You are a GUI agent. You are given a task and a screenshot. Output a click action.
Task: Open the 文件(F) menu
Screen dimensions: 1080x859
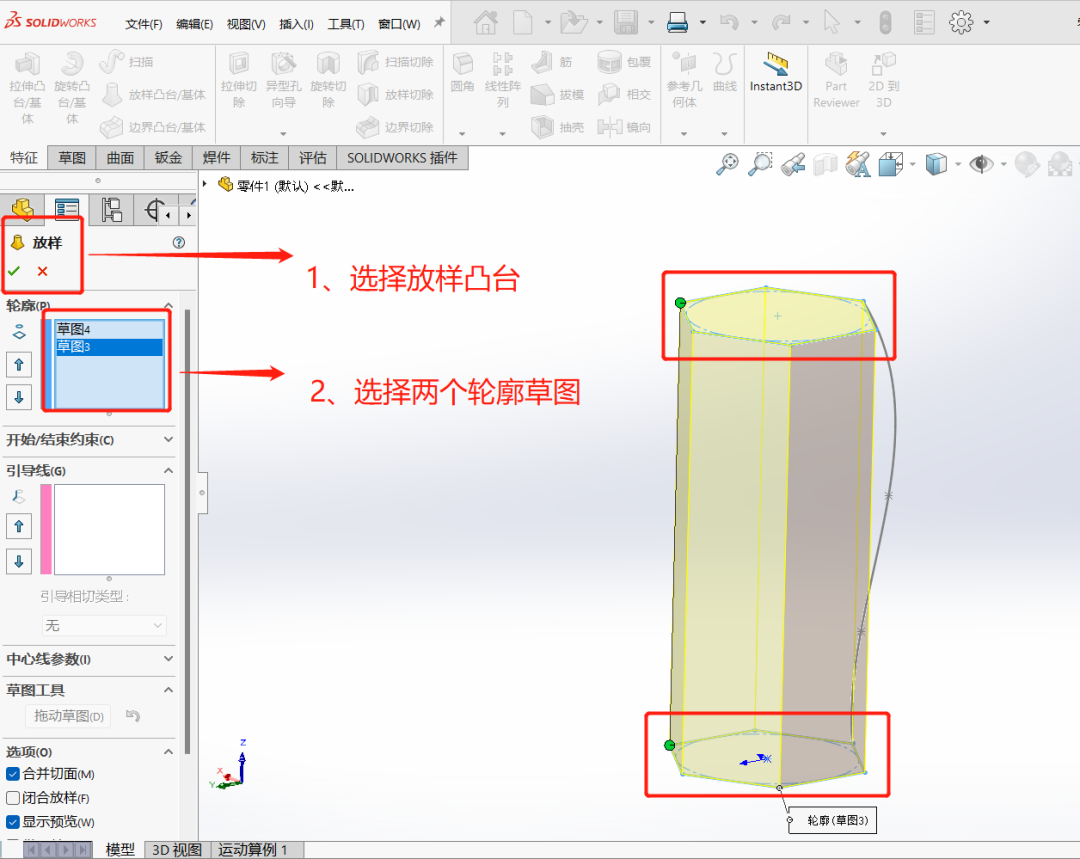[143, 24]
